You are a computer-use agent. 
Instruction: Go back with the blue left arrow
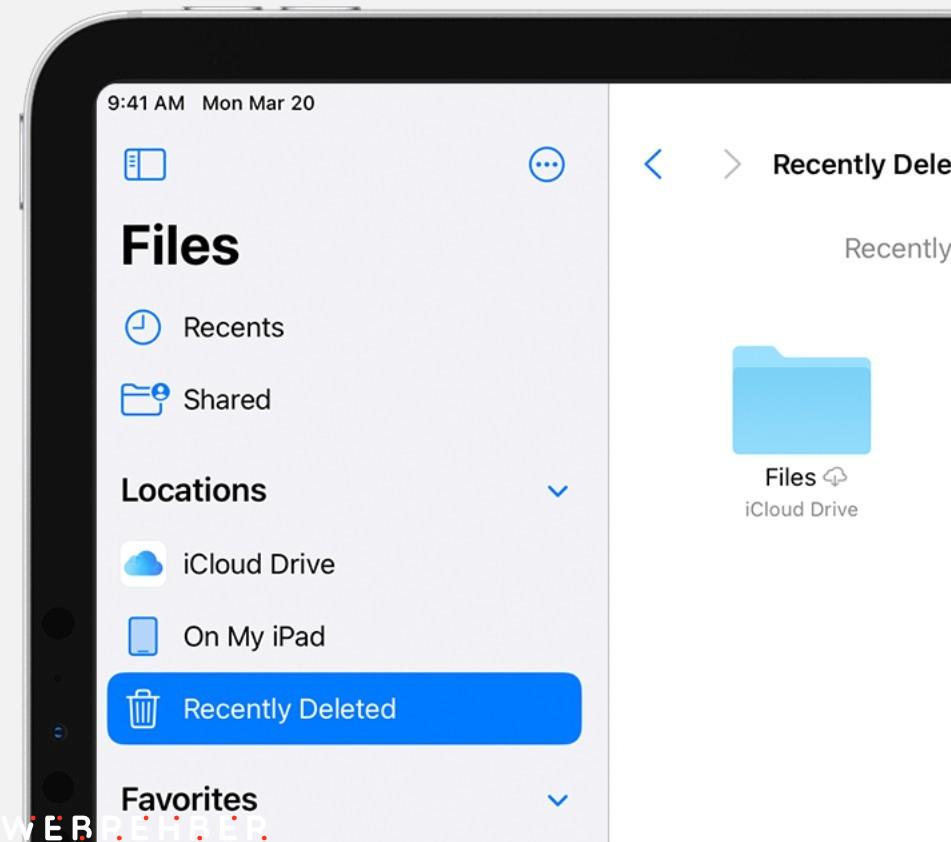(x=653, y=164)
